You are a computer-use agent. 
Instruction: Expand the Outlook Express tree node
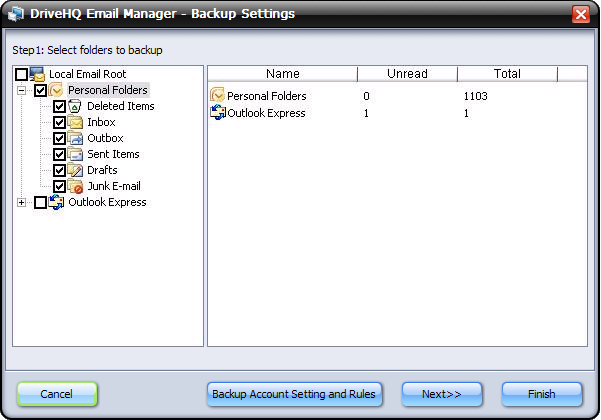[x=21, y=202]
